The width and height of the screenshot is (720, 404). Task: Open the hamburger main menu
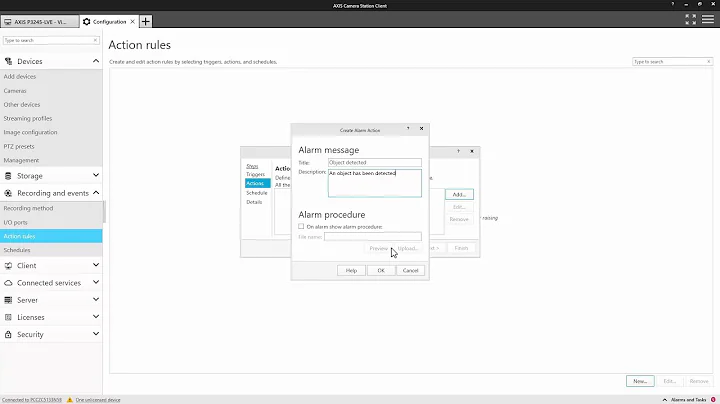pyautogui.click(x=708, y=19)
